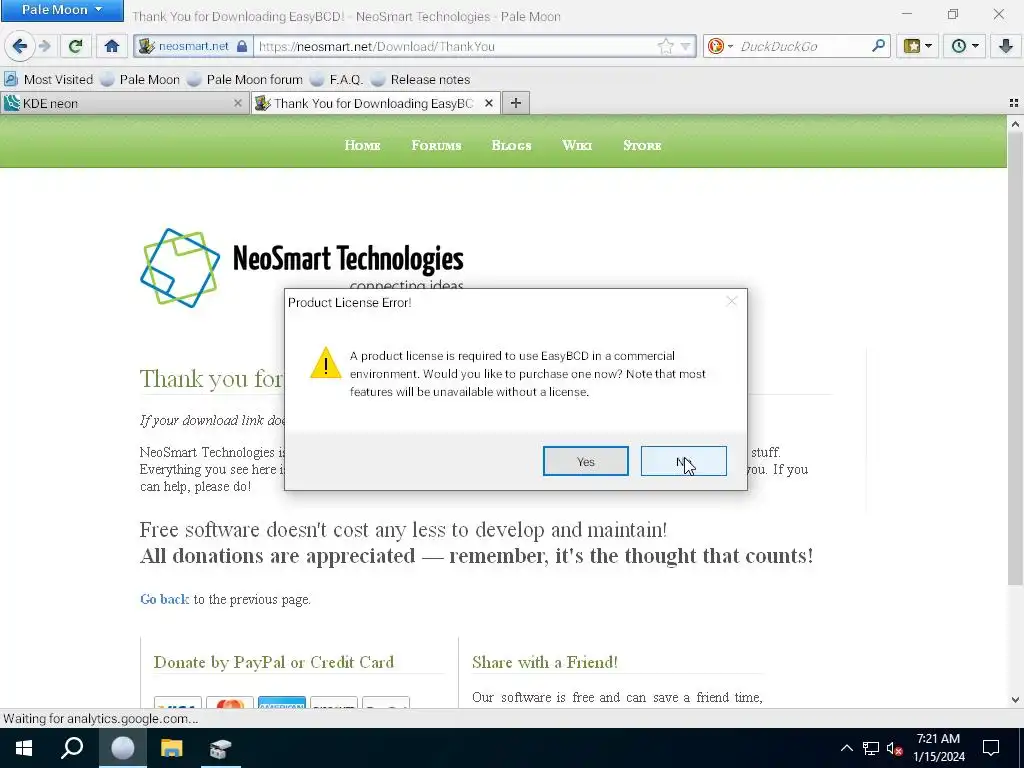Click the padlock site identity icon
Screen dimensions: 1024x768
tap(242, 46)
